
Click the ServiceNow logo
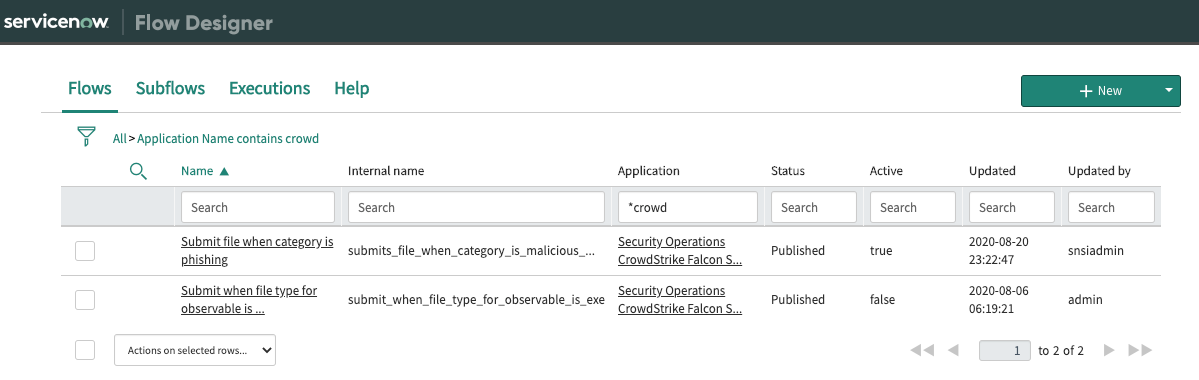click(56, 22)
